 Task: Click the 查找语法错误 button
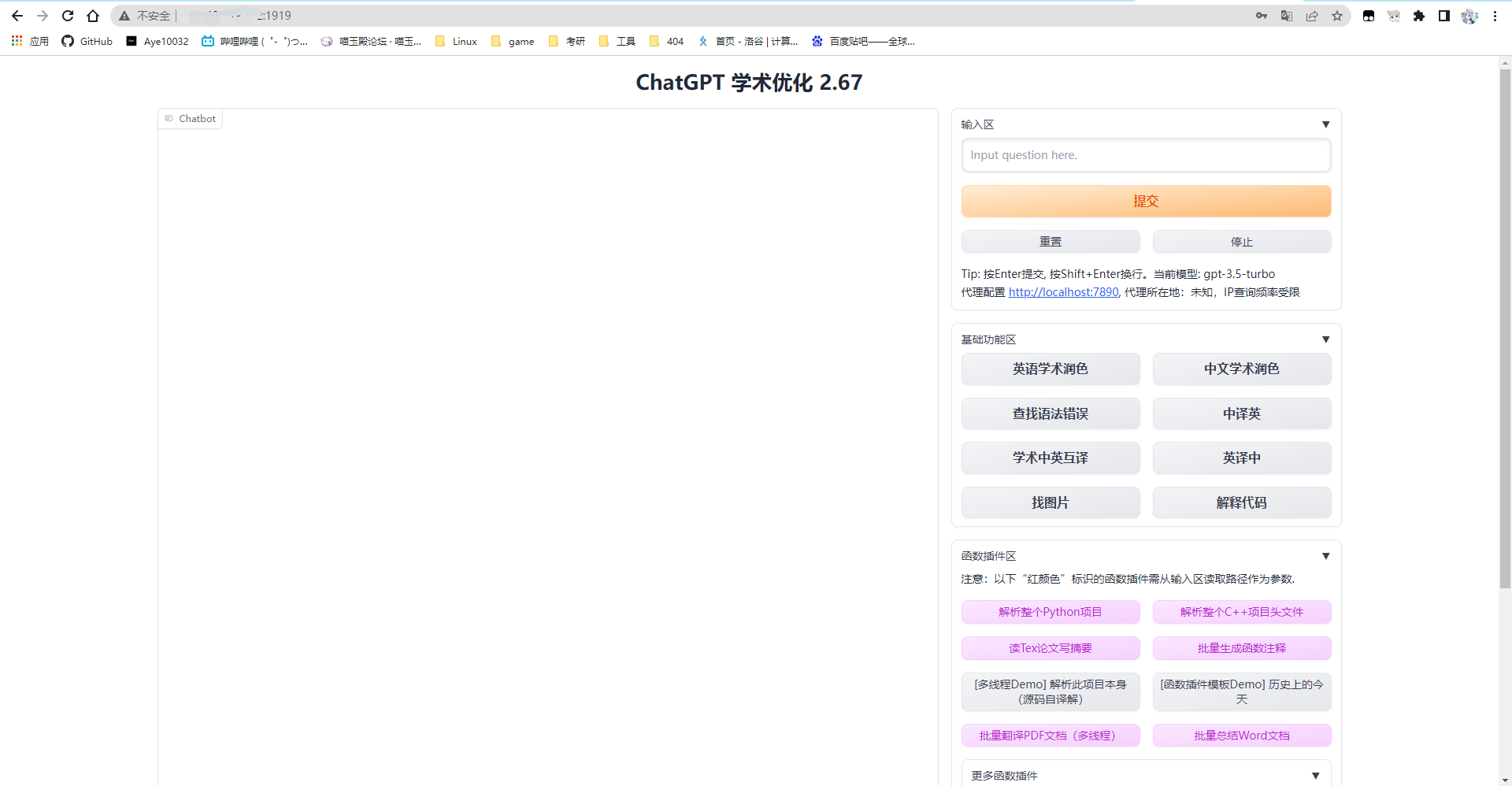(1051, 413)
